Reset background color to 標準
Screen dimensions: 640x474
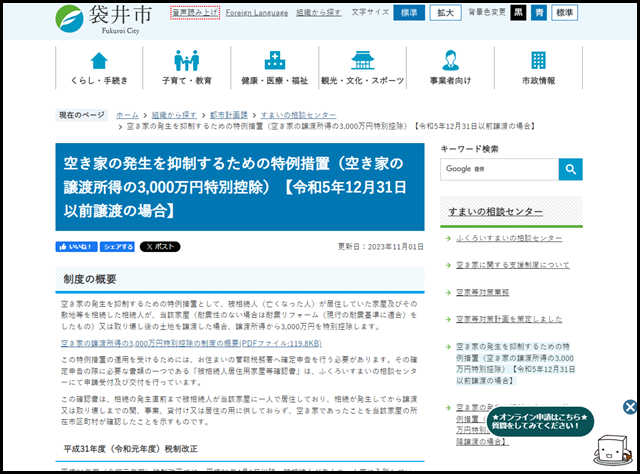(564, 13)
